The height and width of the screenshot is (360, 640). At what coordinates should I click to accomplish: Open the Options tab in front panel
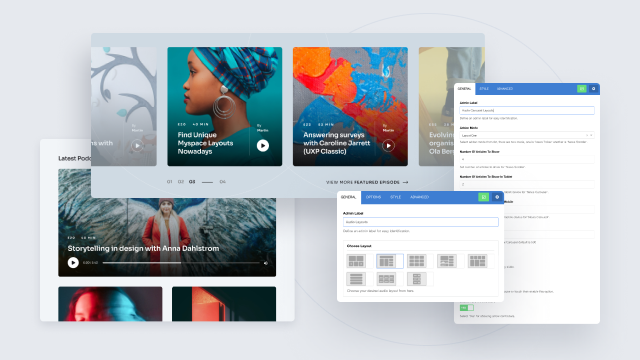click(373, 197)
